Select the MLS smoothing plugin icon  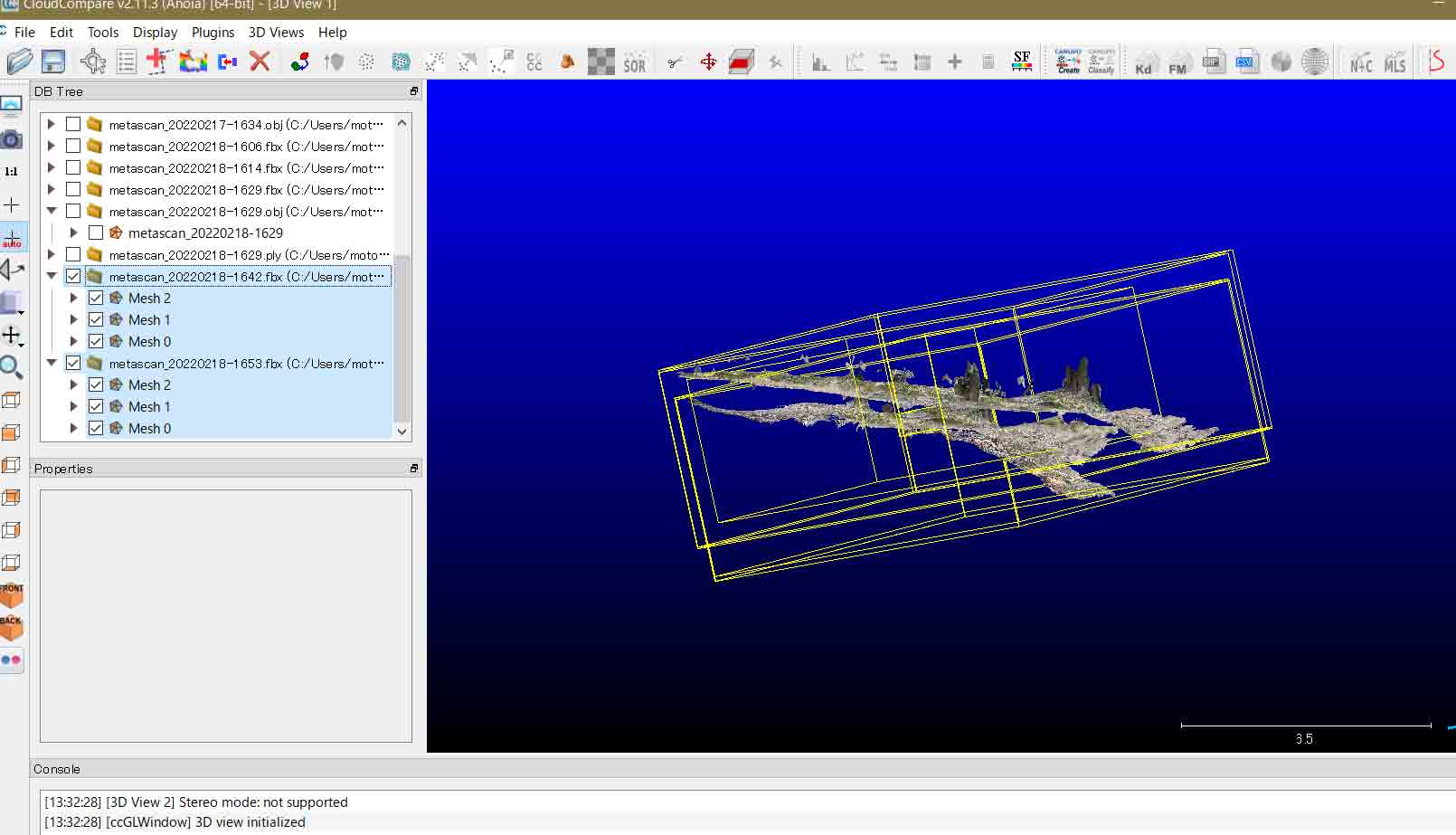(1395, 62)
